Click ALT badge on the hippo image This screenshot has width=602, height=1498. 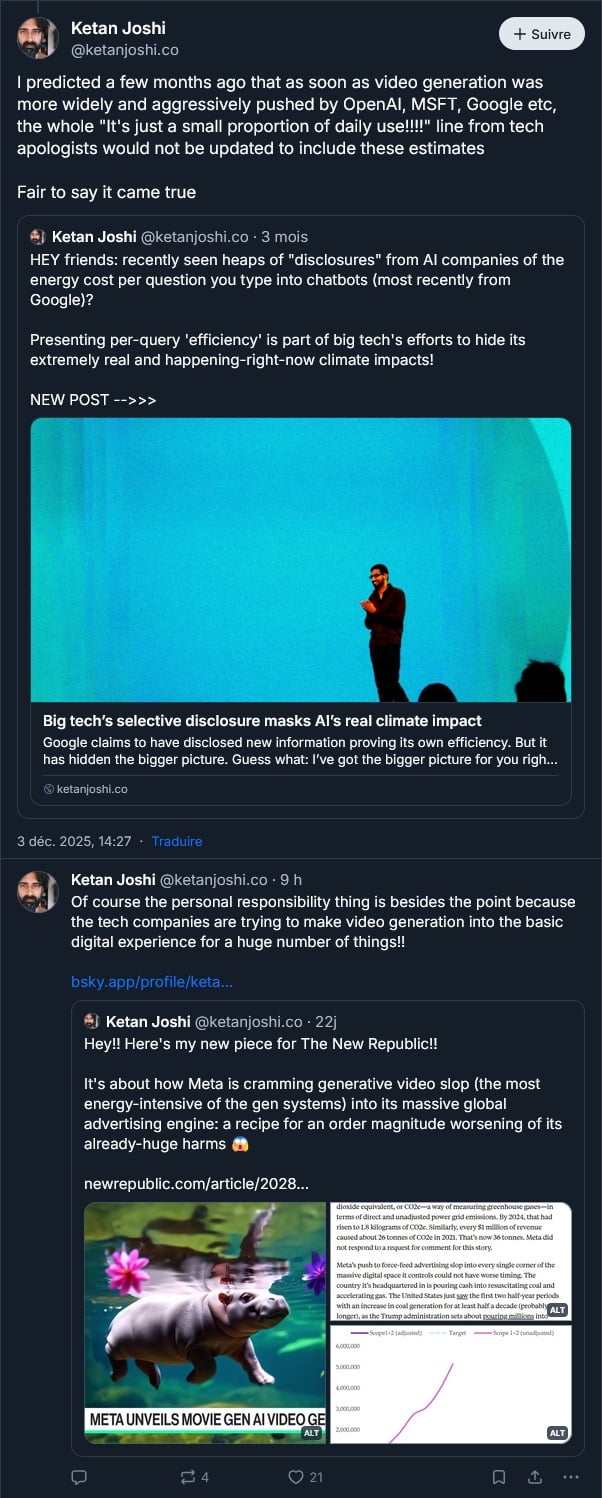[313, 1432]
